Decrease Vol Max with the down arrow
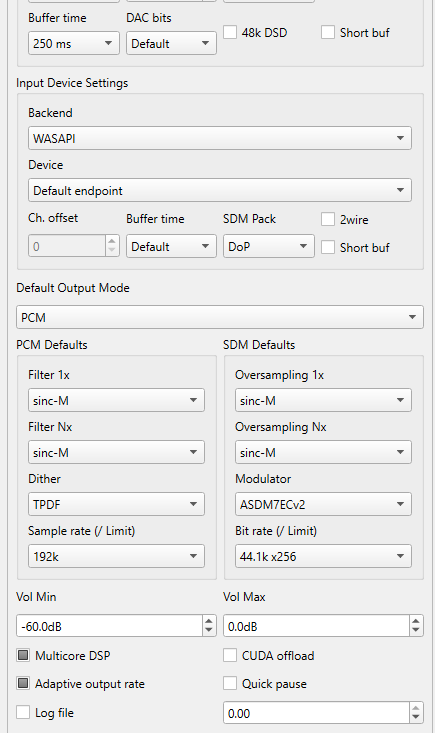This screenshot has width=435, height=733. [x=416, y=631]
